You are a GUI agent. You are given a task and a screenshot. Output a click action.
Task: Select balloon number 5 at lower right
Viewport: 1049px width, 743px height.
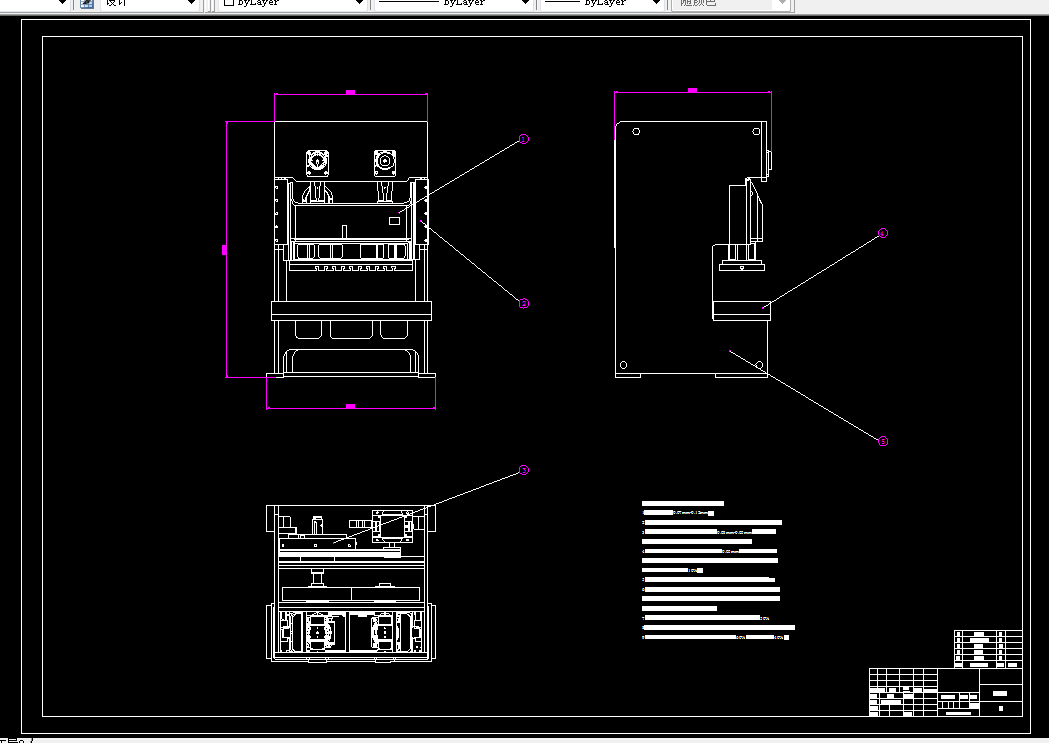click(x=883, y=441)
